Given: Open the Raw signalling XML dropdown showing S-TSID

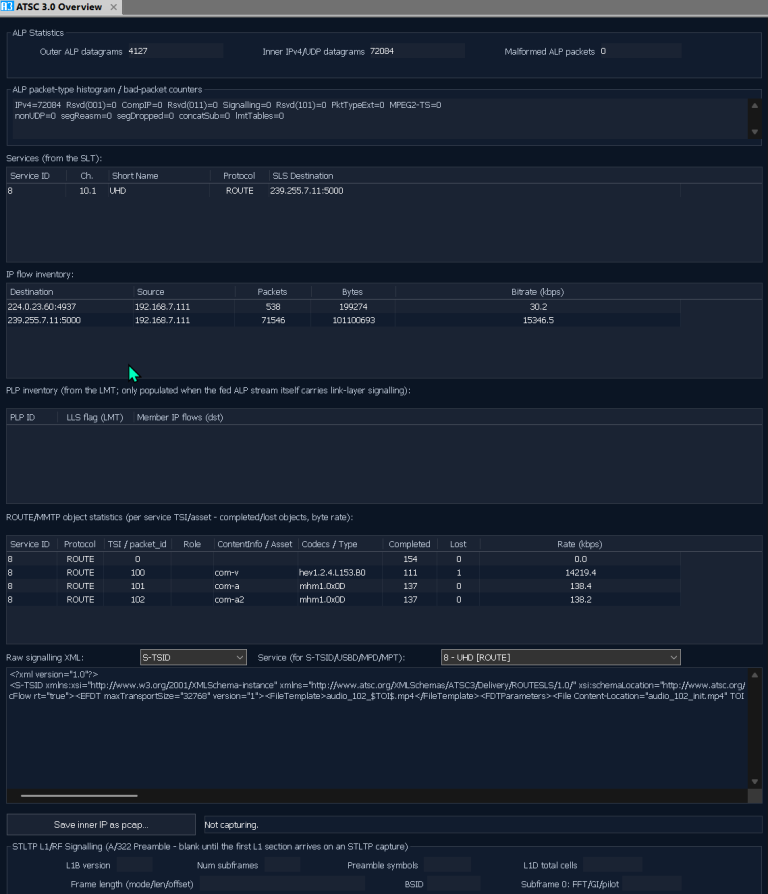Looking at the screenshot, I should (x=193, y=657).
